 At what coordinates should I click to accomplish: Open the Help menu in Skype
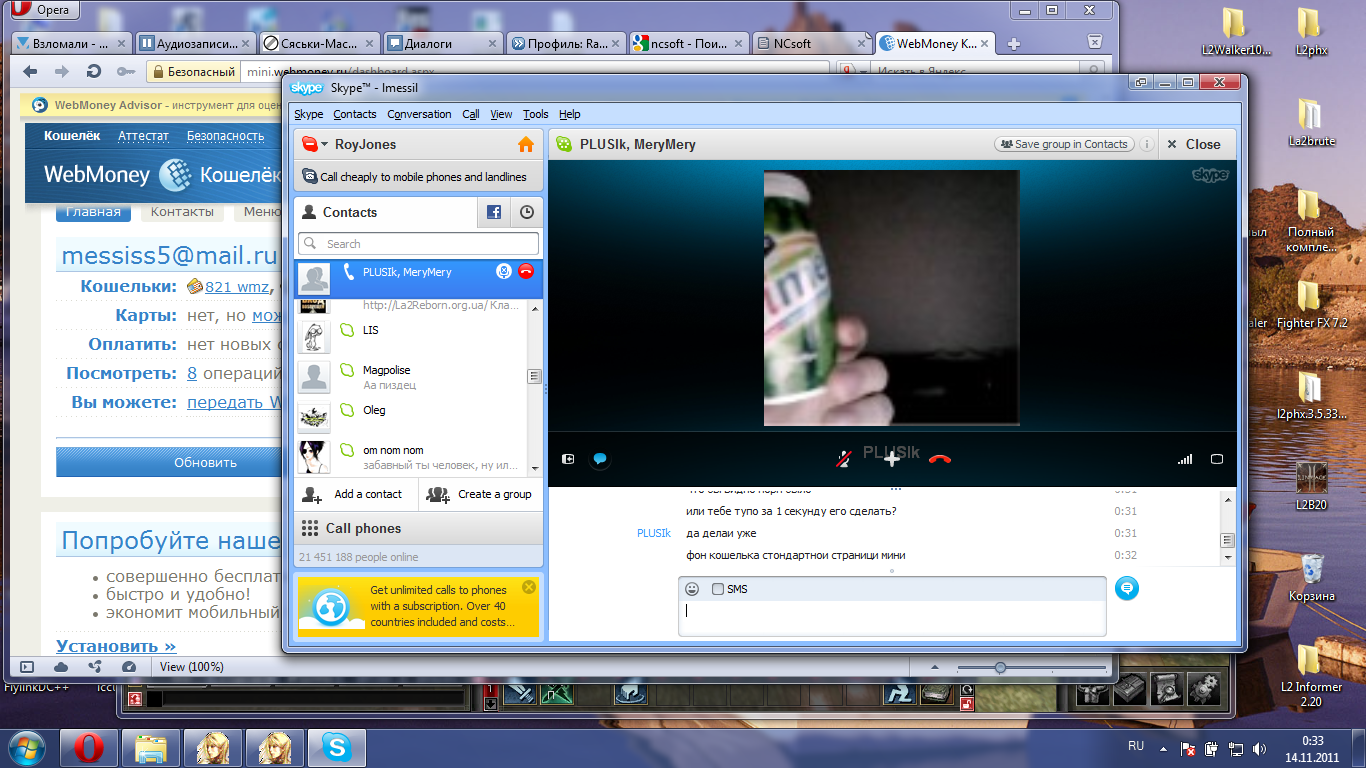click(570, 114)
